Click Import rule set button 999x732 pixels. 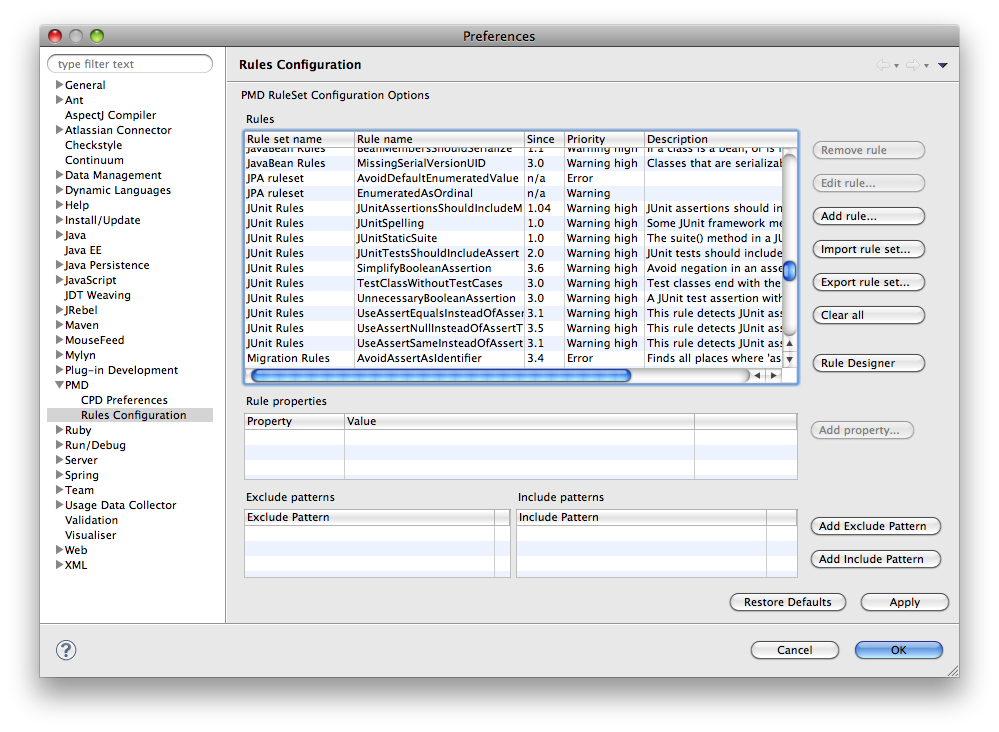tap(867, 249)
